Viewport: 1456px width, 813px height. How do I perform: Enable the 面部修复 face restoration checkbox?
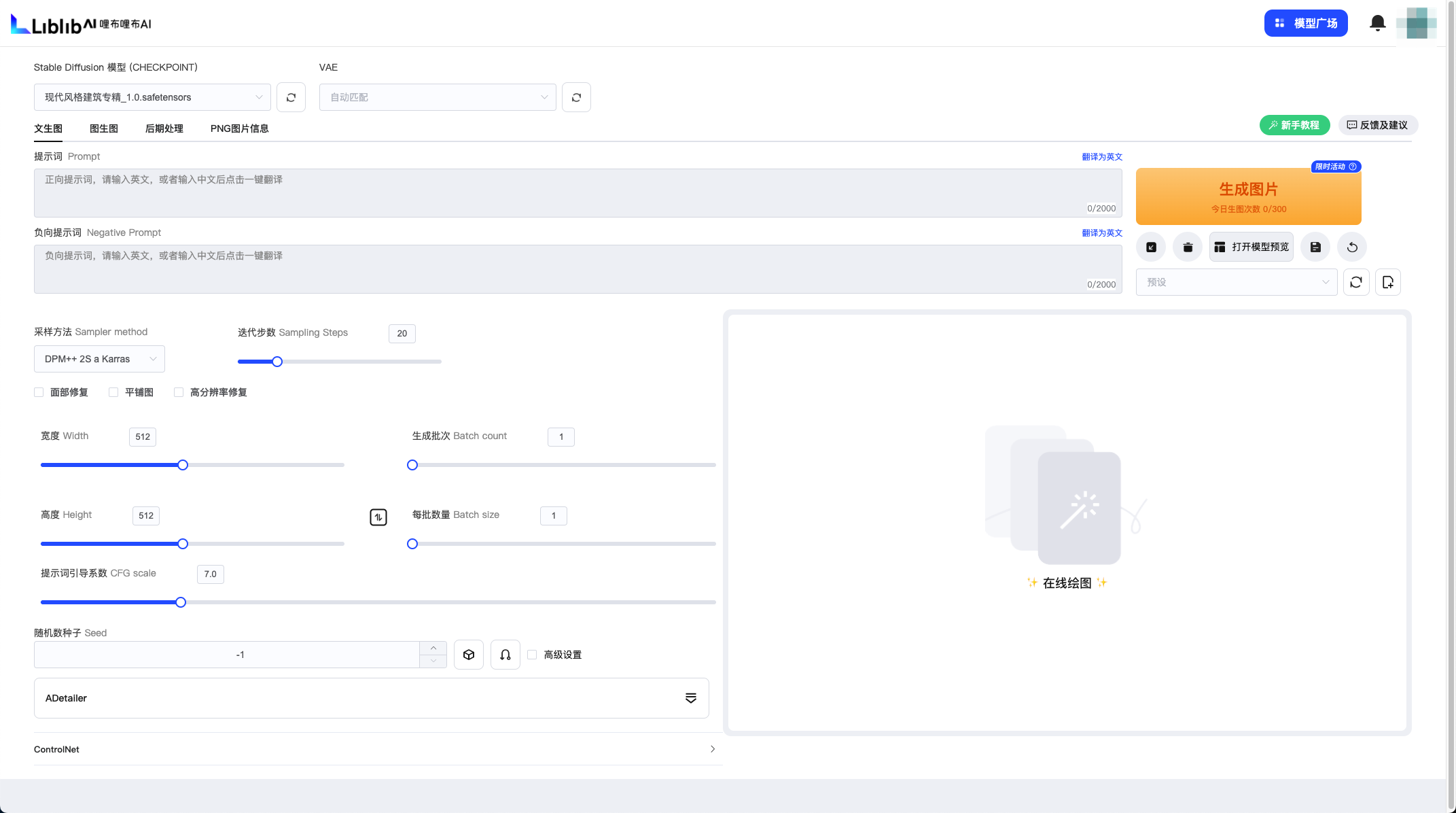point(39,392)
